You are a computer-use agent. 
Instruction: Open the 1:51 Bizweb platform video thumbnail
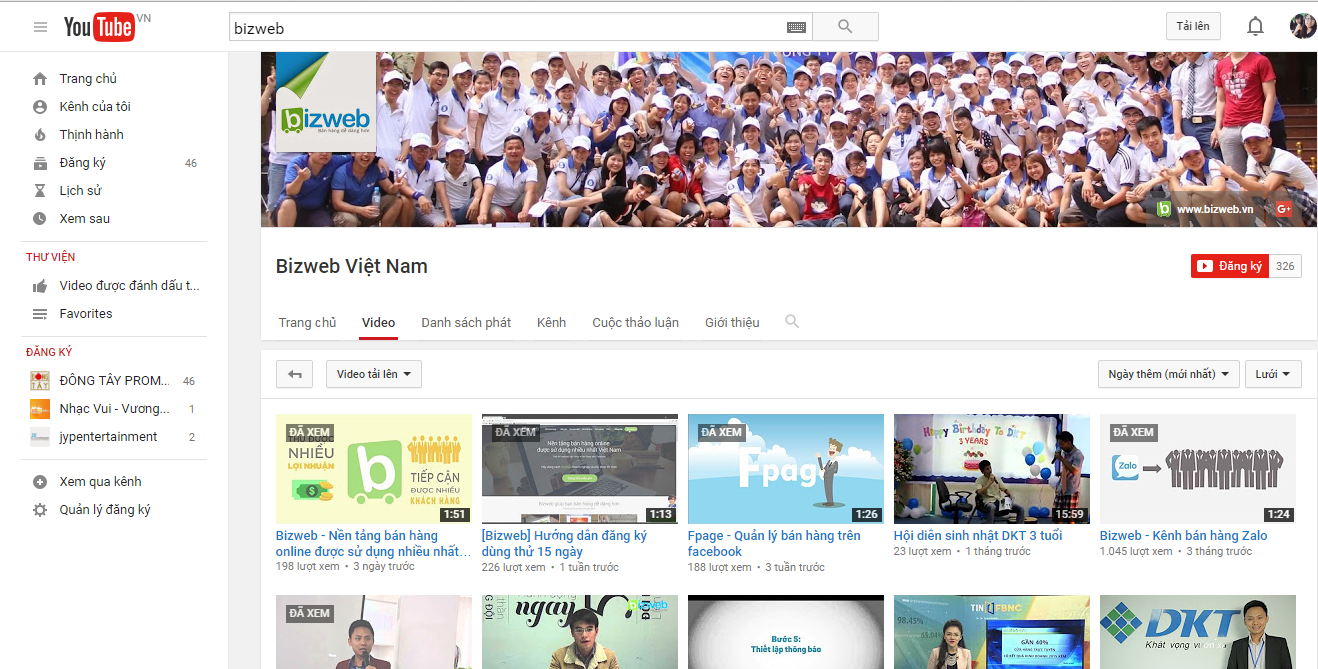374,469
